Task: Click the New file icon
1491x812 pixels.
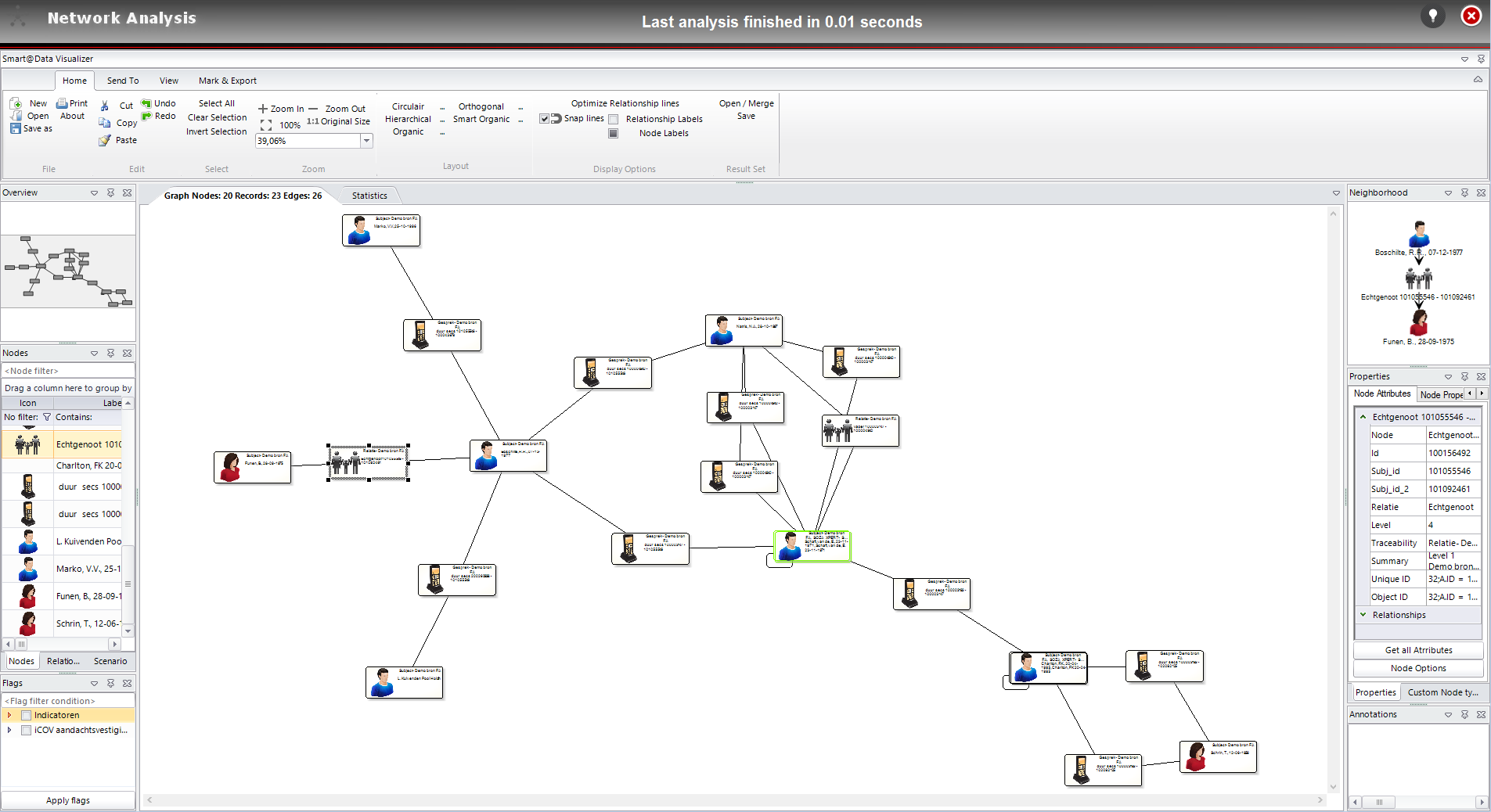Action: point(16,103)
